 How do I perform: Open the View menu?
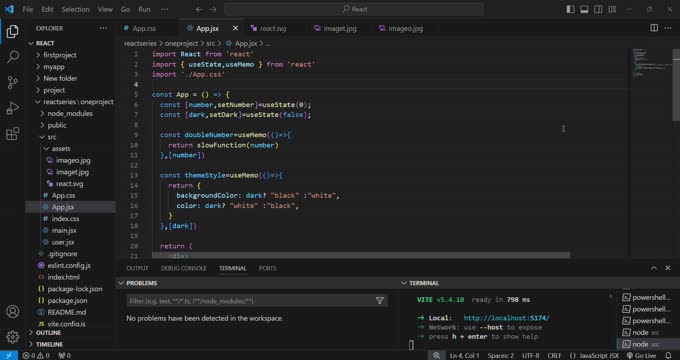[x=105, y=9]
